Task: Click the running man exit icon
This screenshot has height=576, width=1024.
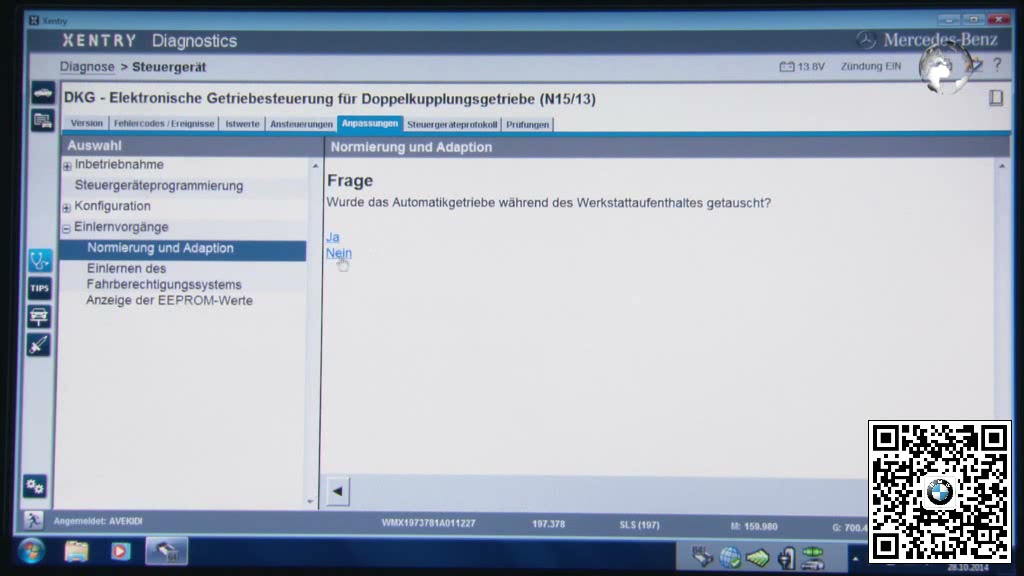Action: point(33,520)
